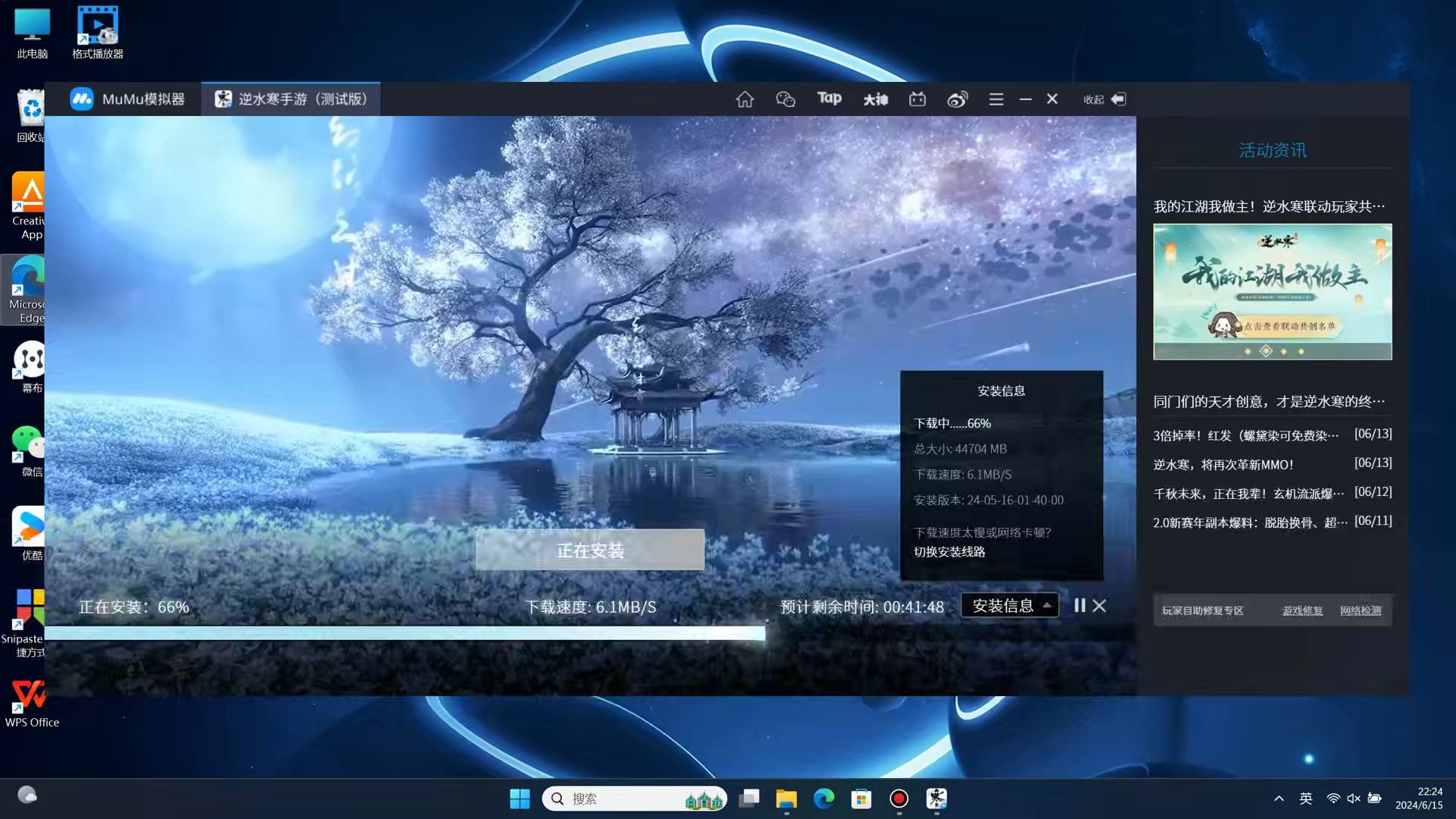1456x819 pixels.
Task: Show hidden tray icons chevron
Action: coord(1279,799)
